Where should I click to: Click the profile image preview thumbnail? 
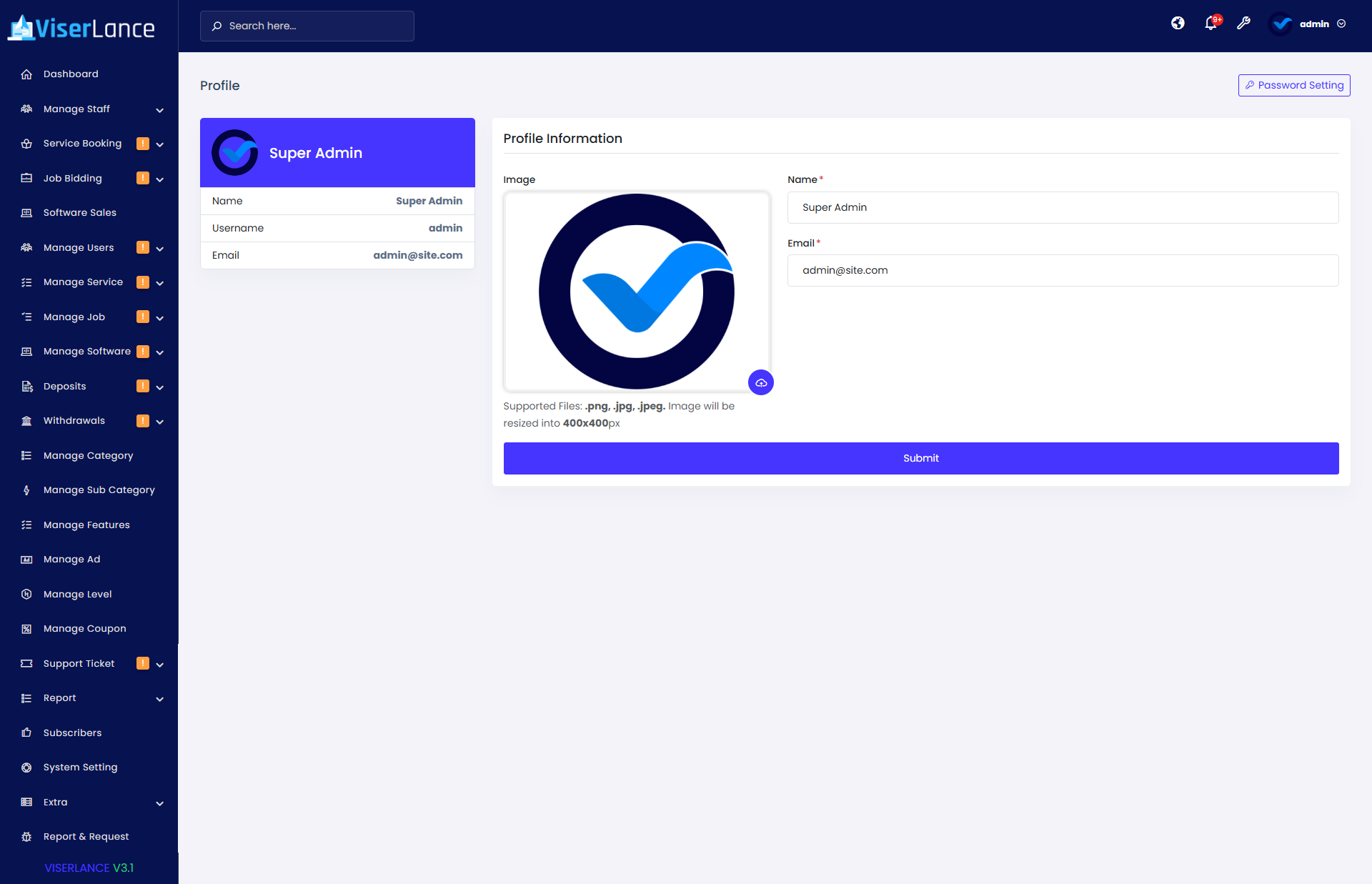pyautogui.click(x=636, y=292)
